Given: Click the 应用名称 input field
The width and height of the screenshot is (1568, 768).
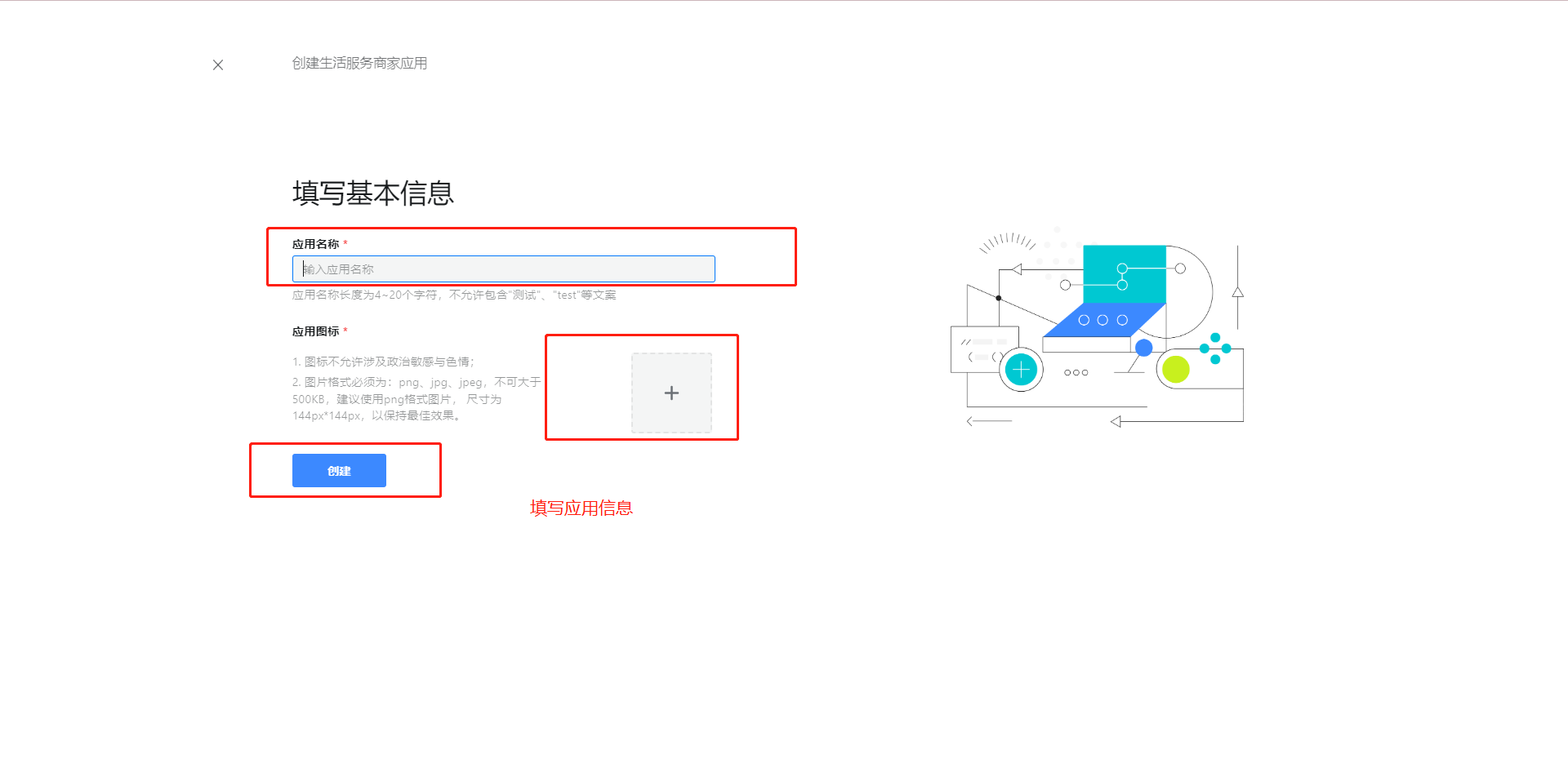Looking at the screenshot, I should click(503, 269).
